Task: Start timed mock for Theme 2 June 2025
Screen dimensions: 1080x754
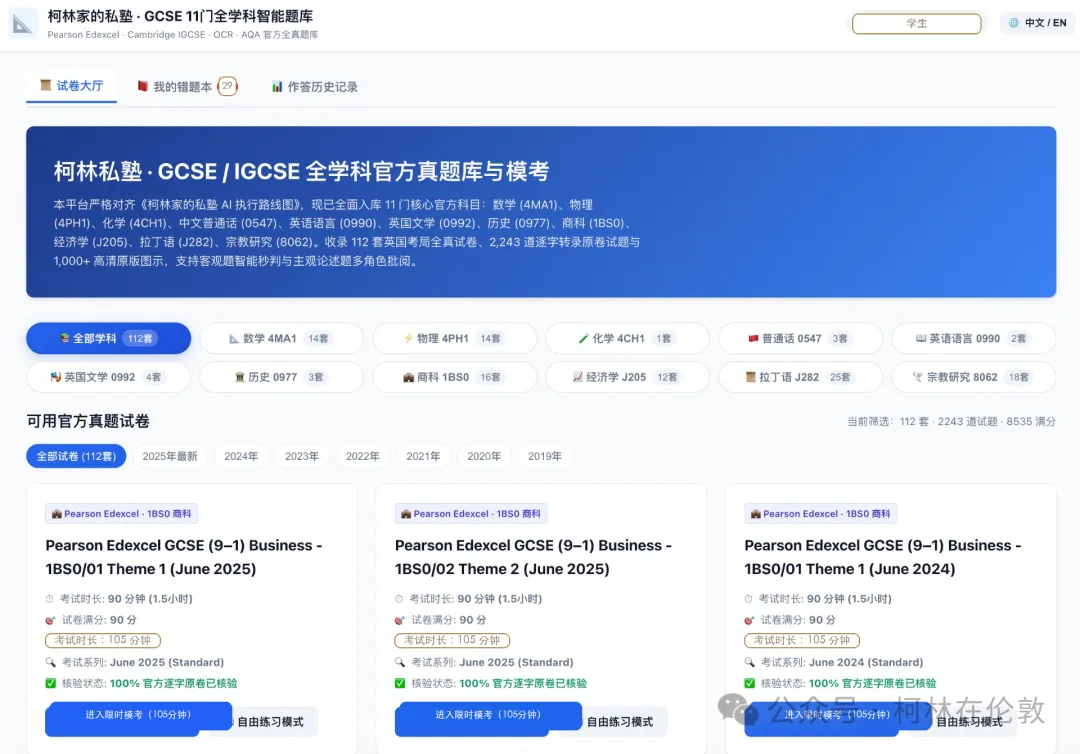Action: [x=488, y=718]
